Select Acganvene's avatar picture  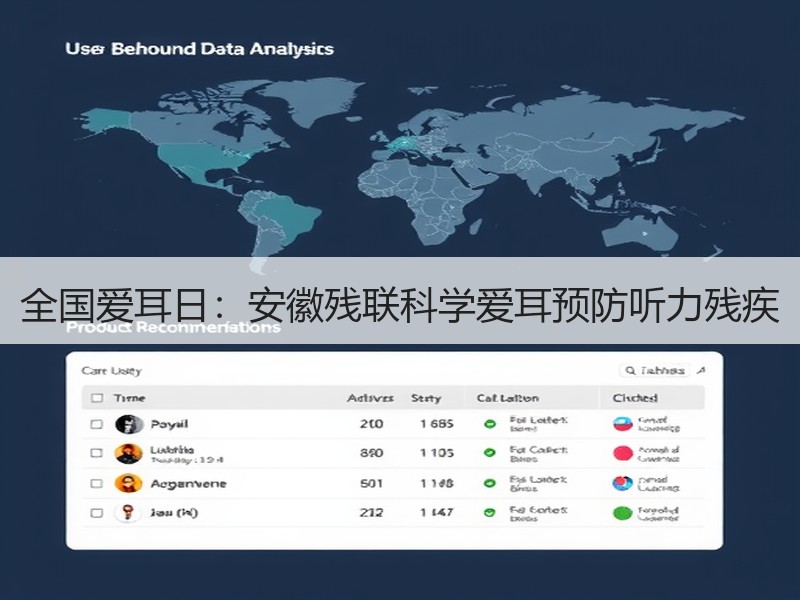pyautogui.click(x=128, y=483)
